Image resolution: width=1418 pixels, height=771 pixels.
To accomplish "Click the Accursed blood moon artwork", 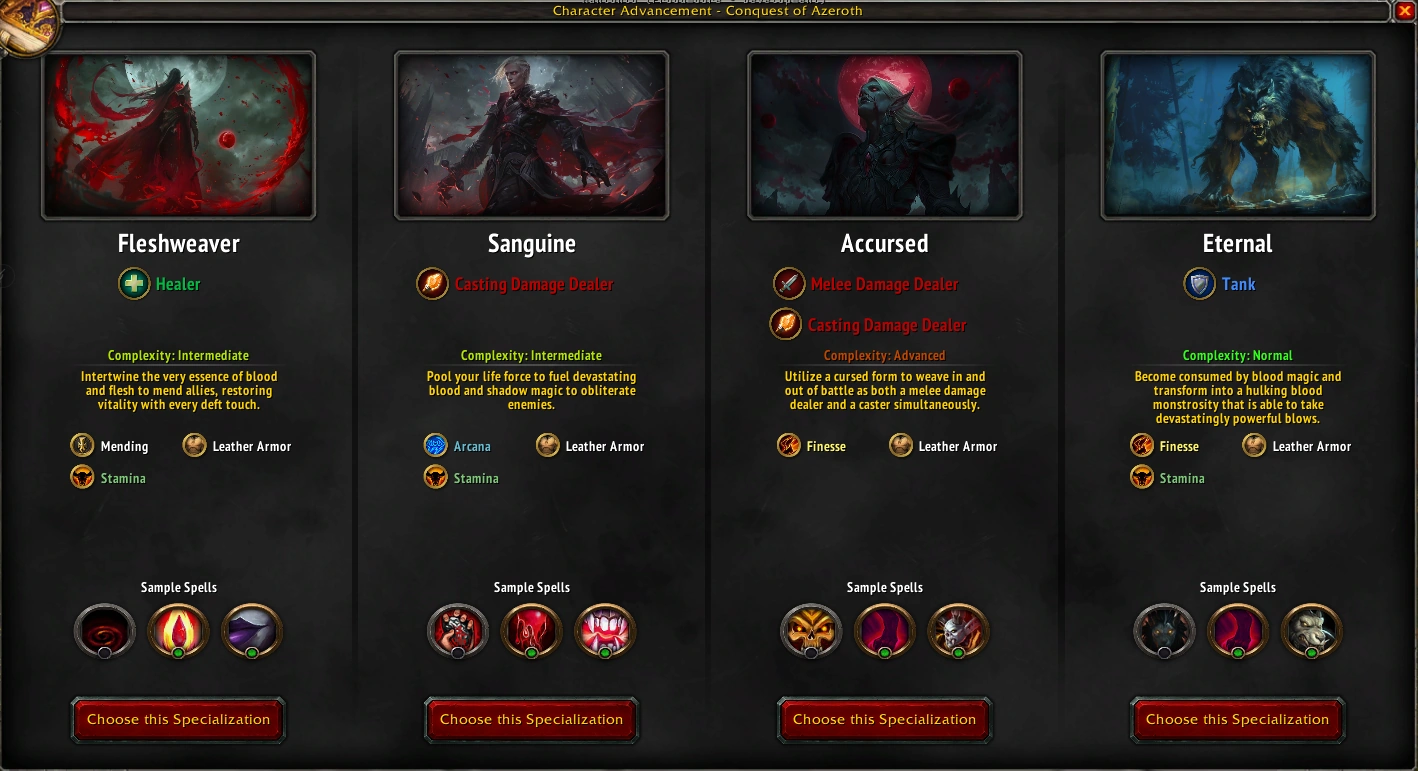I will point(885,135).
